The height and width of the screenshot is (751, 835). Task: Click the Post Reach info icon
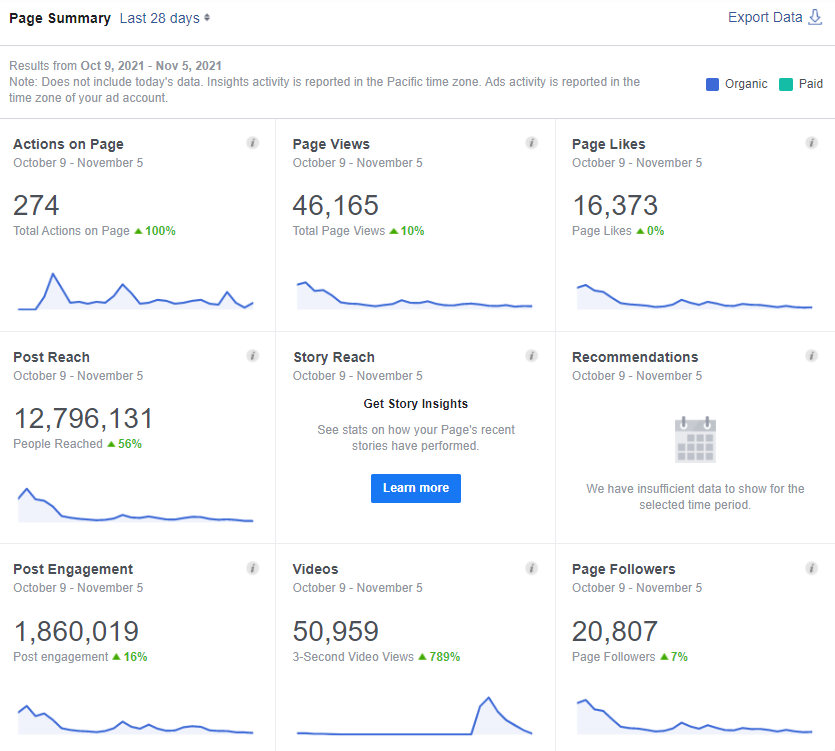pyautogui.click(x=252, y=356)
